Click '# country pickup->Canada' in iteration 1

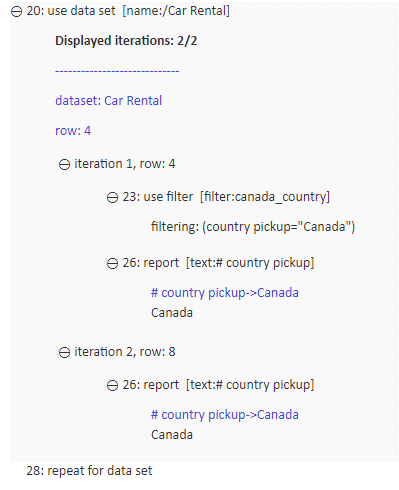(225, 293)
